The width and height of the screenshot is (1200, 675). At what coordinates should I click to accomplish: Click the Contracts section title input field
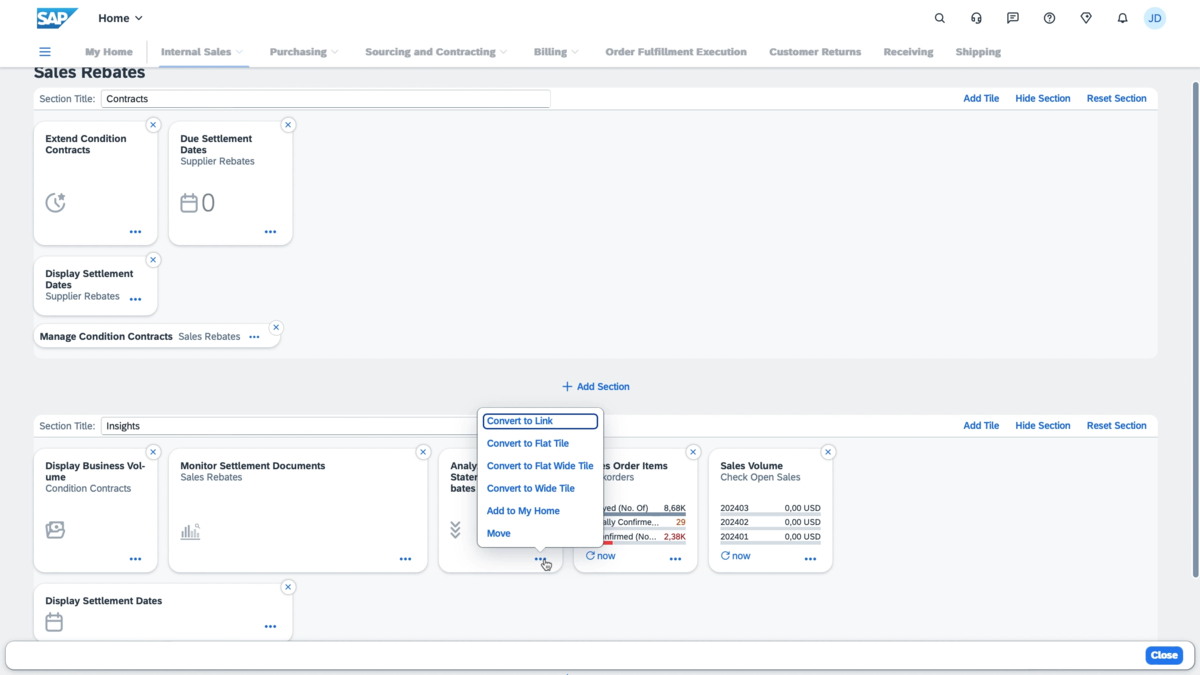coord(324,98)
